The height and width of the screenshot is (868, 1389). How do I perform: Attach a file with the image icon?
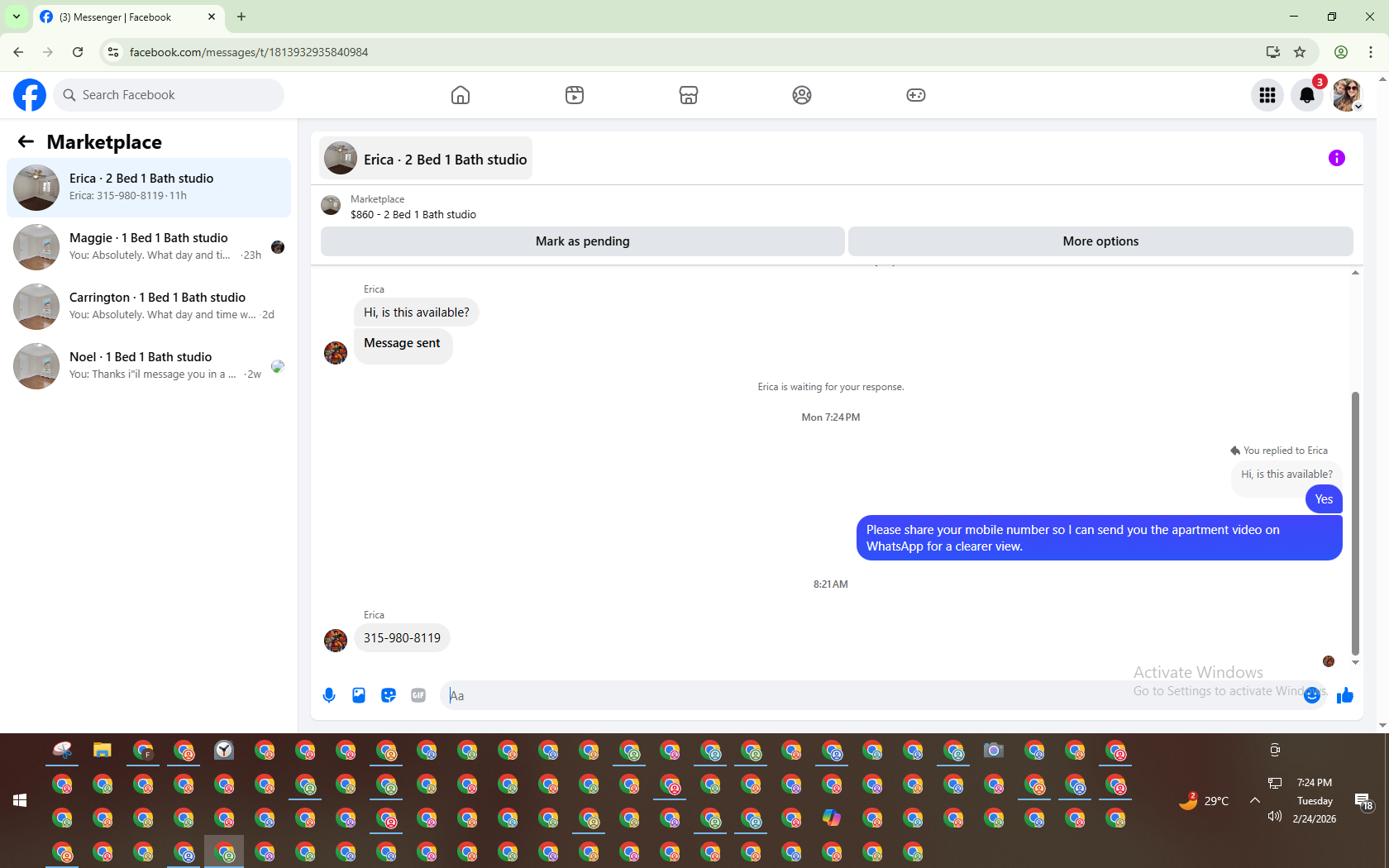359,695
